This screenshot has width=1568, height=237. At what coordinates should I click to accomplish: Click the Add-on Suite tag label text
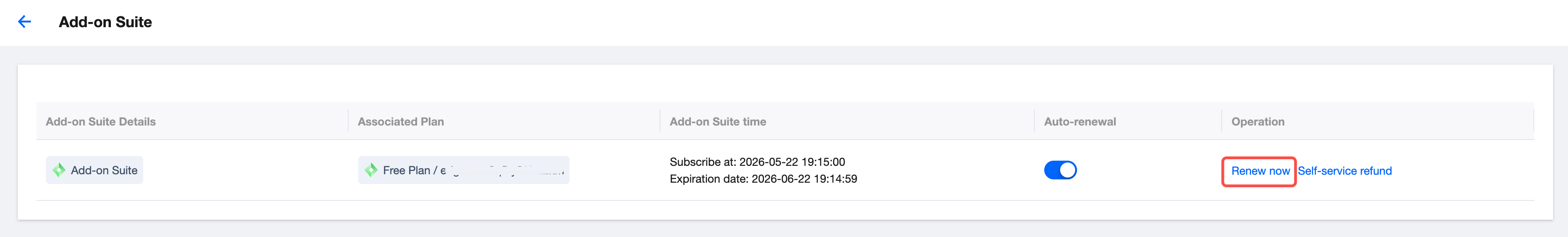point(104,170)
